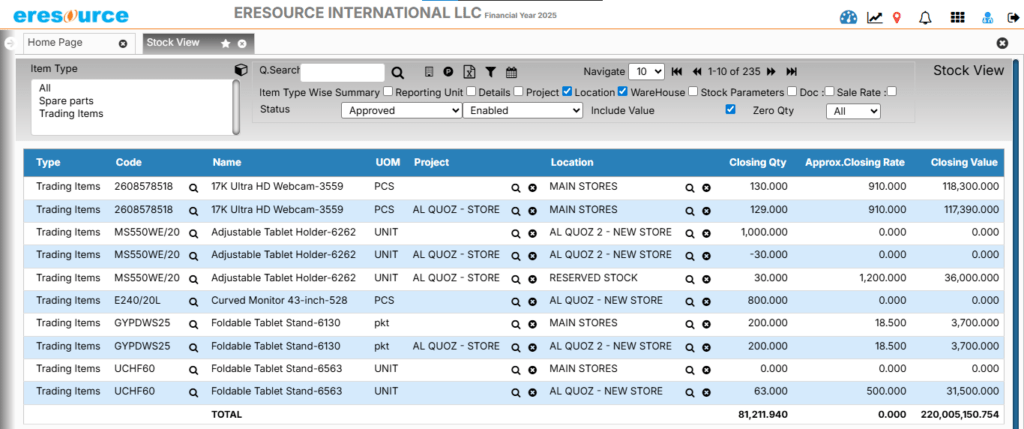
Task: Click the Location column header
Action: (572, 163)
